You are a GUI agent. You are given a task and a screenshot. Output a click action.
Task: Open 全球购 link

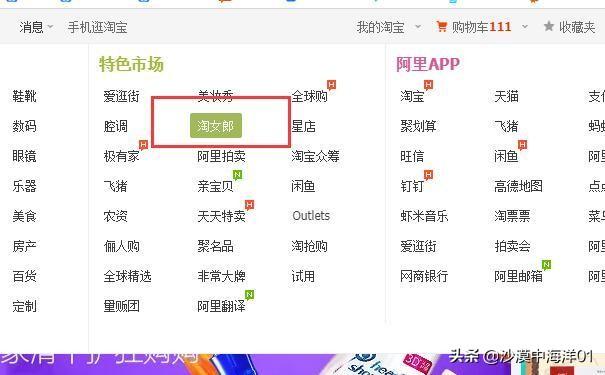tap(309, 96)
